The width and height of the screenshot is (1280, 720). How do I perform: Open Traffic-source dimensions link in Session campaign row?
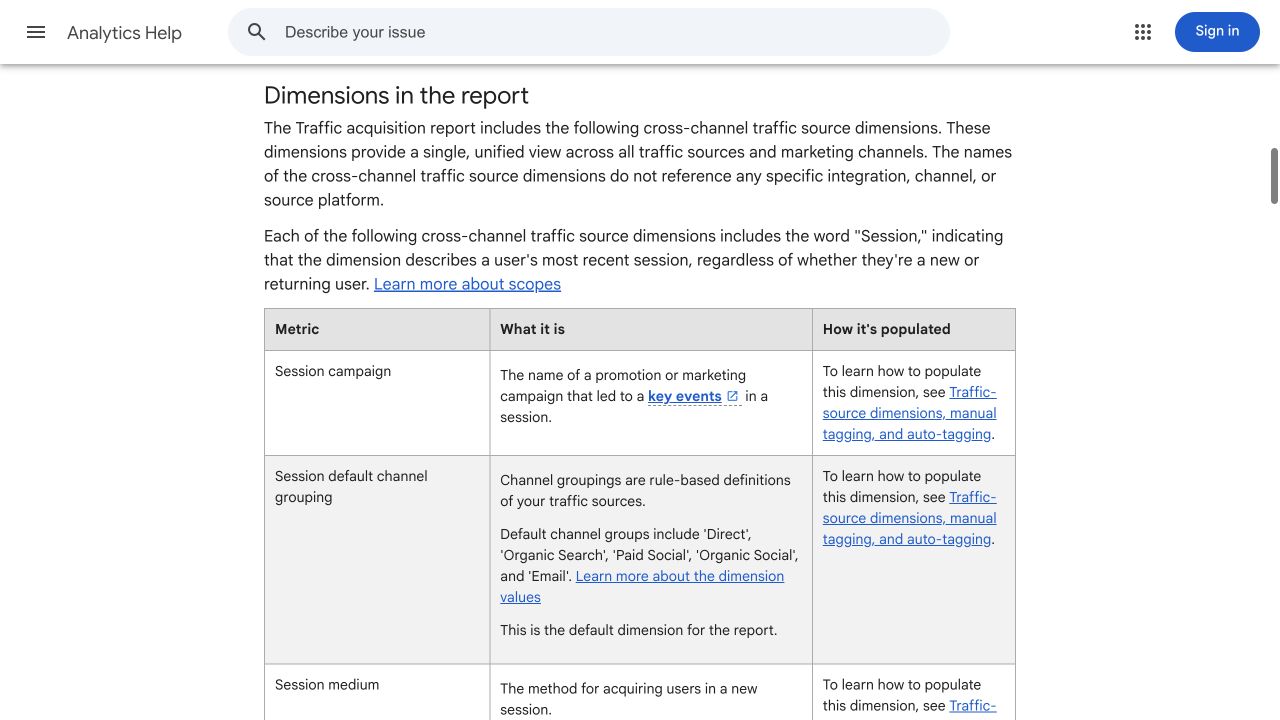pos(909,413)
